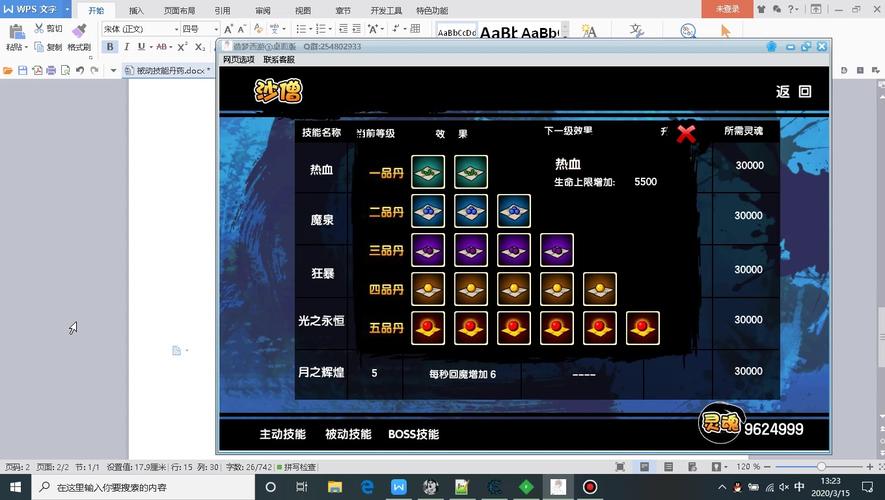Click the translate/text tools icon in ribbon
This screenshot has height=500, width=885.
click(x=637, y=31)
